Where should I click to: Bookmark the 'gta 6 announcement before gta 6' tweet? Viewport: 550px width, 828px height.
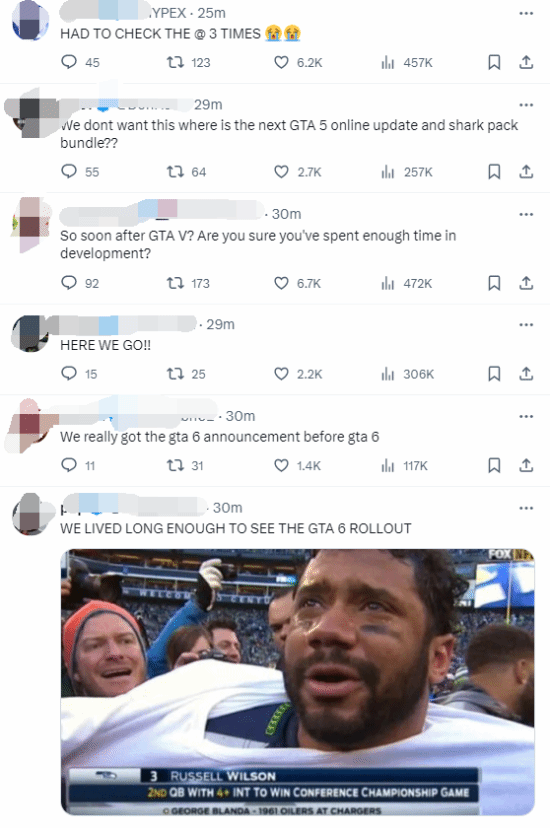click(x=494, y=465)
